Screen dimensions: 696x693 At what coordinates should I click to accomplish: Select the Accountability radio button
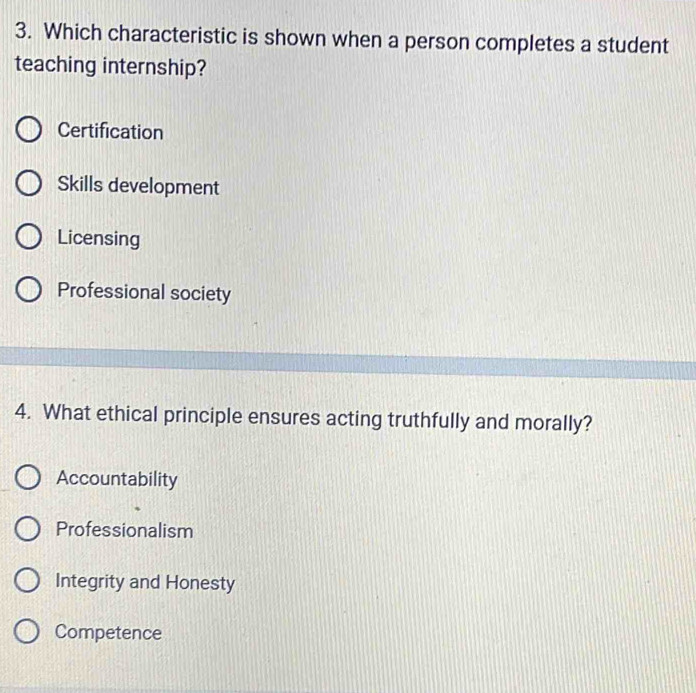tap(28, 477)
